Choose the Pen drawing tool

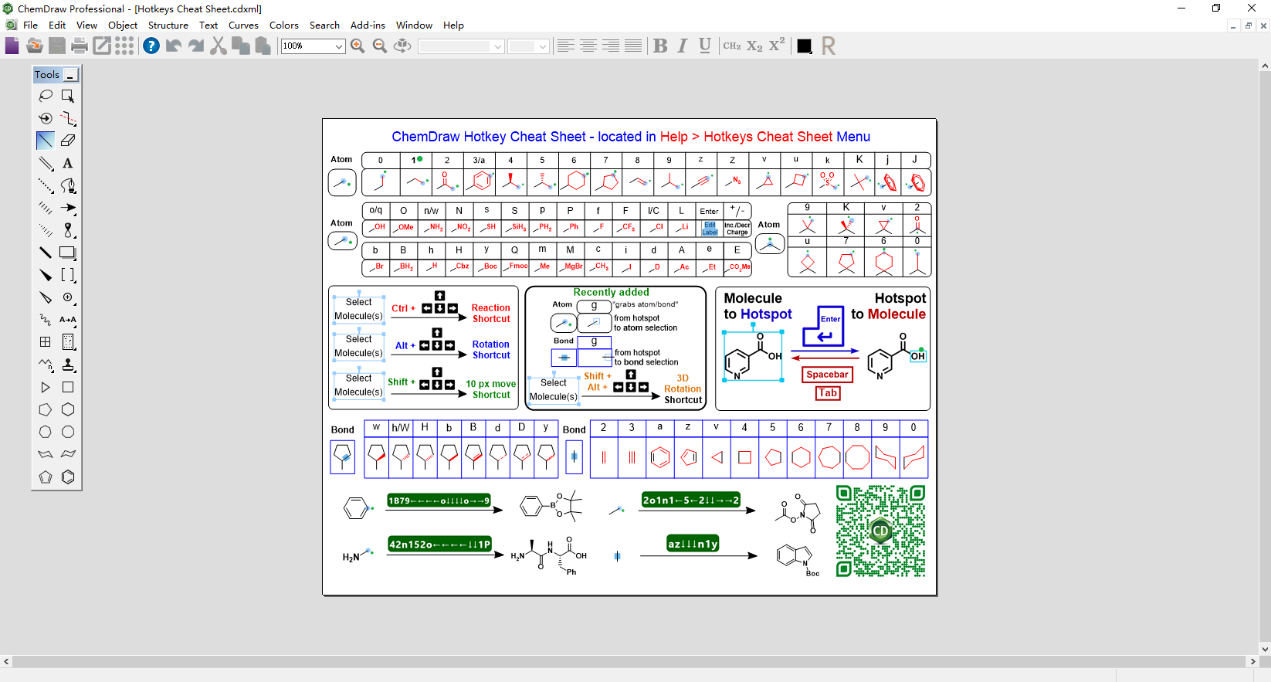coord(68,186)
